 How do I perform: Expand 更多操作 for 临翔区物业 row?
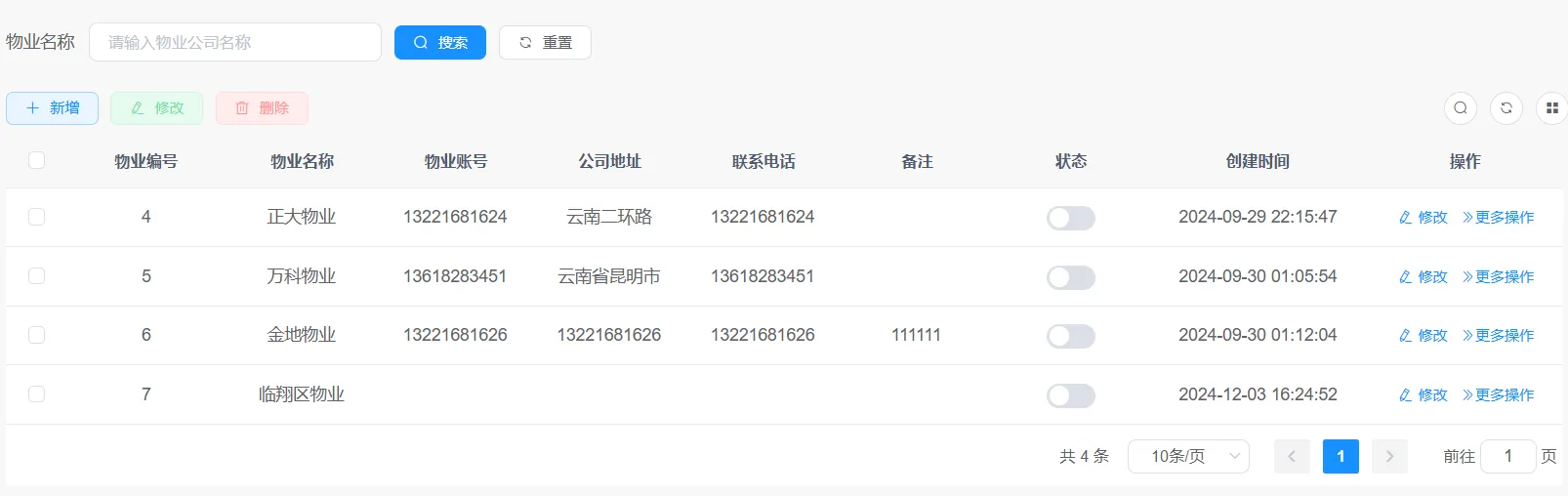click(x=1498, y=395)
